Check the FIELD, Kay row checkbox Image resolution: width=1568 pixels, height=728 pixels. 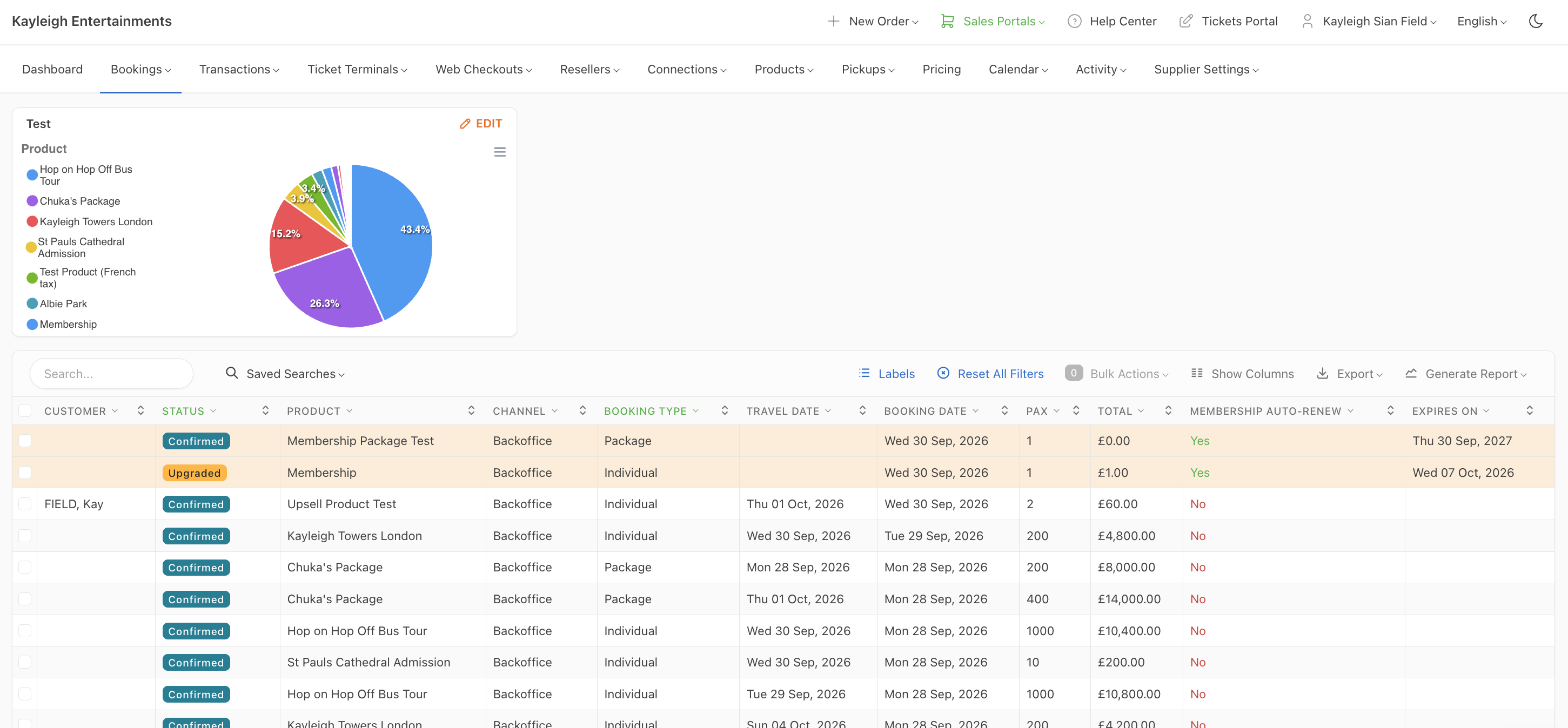[25, 503]
